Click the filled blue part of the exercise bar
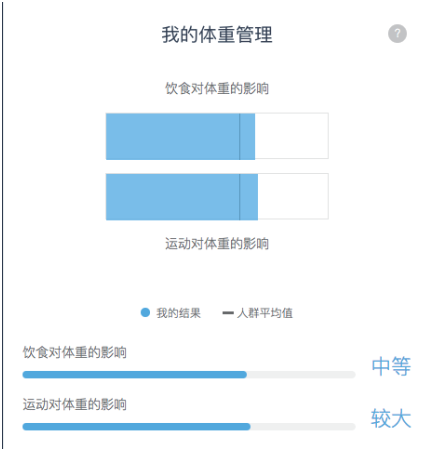432x451 pixels. pyautogui.click(x=182, y=197)
